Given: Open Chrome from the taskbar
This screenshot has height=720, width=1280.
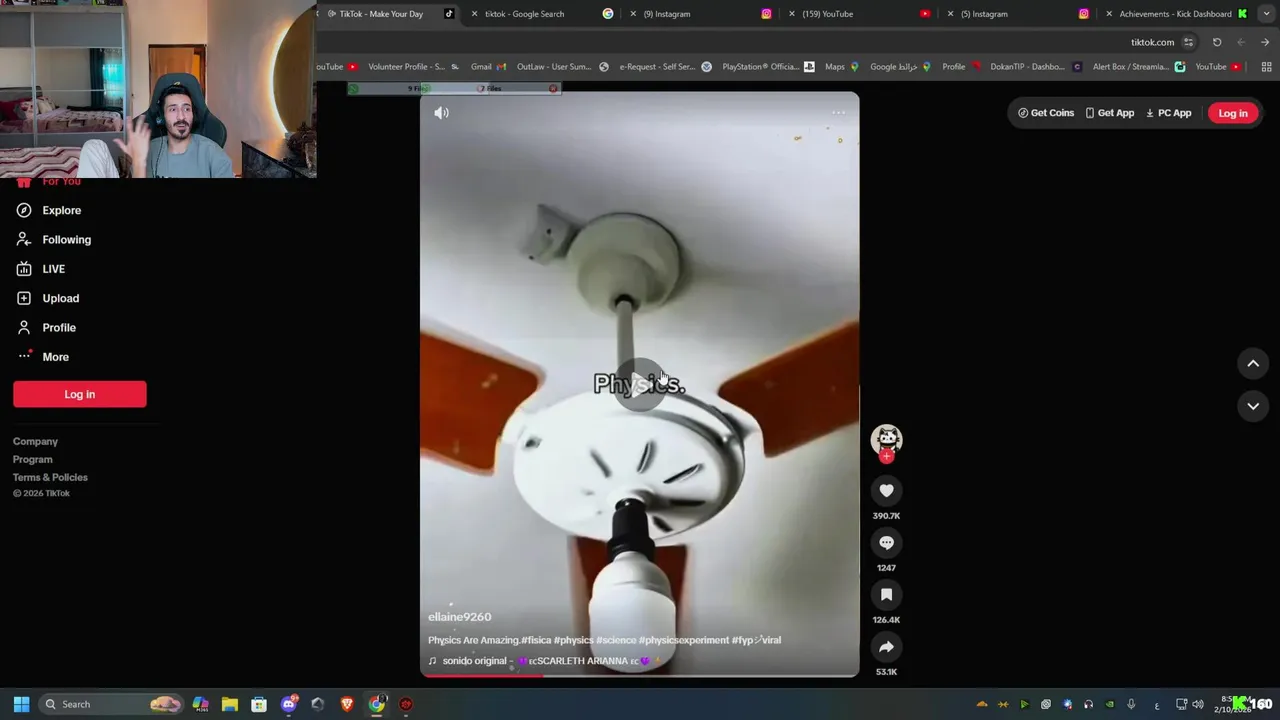Looking at the screenshot, I should 377,704.
